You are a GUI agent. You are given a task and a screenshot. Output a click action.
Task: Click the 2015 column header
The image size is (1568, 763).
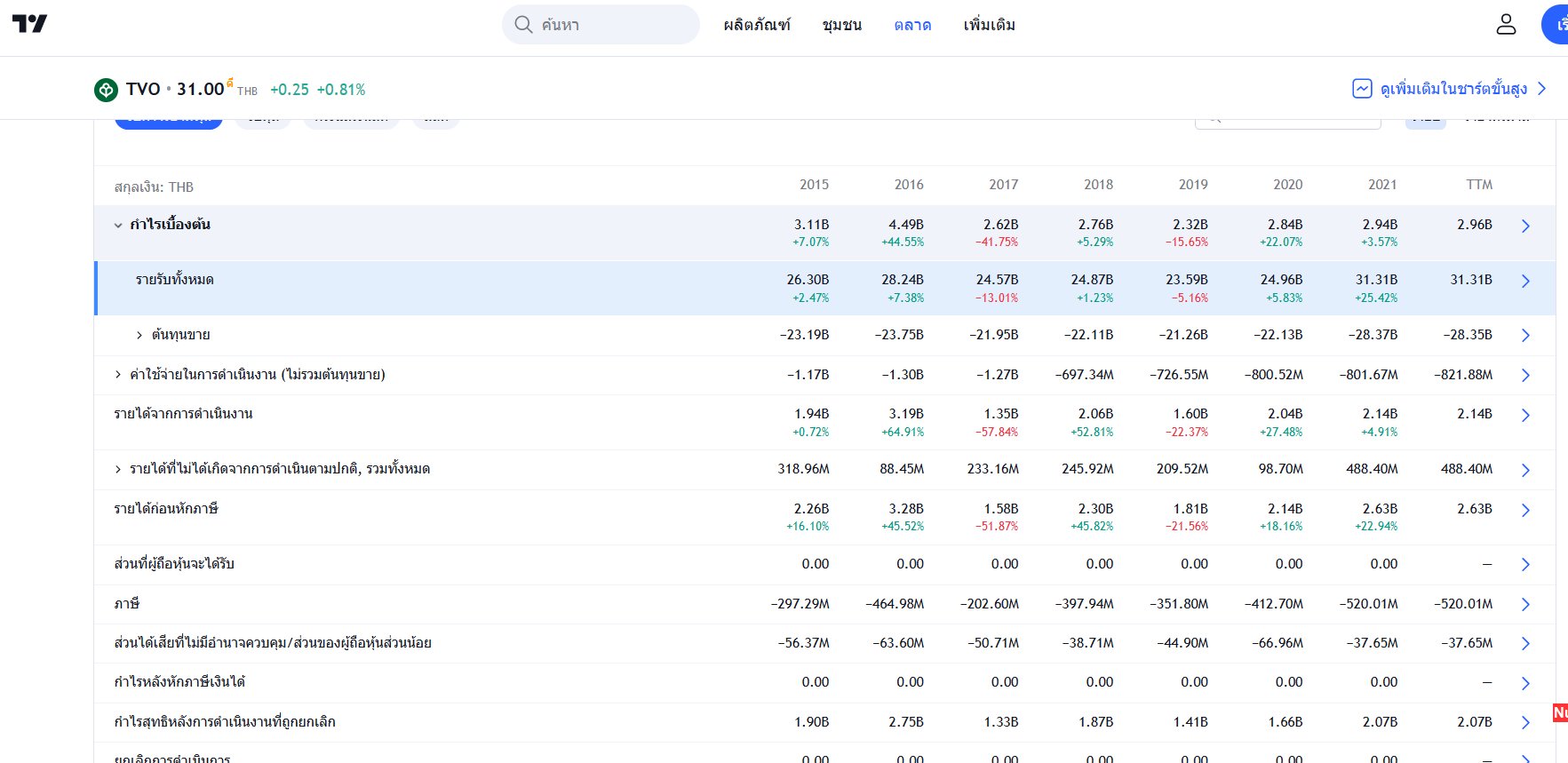[814, 185]
